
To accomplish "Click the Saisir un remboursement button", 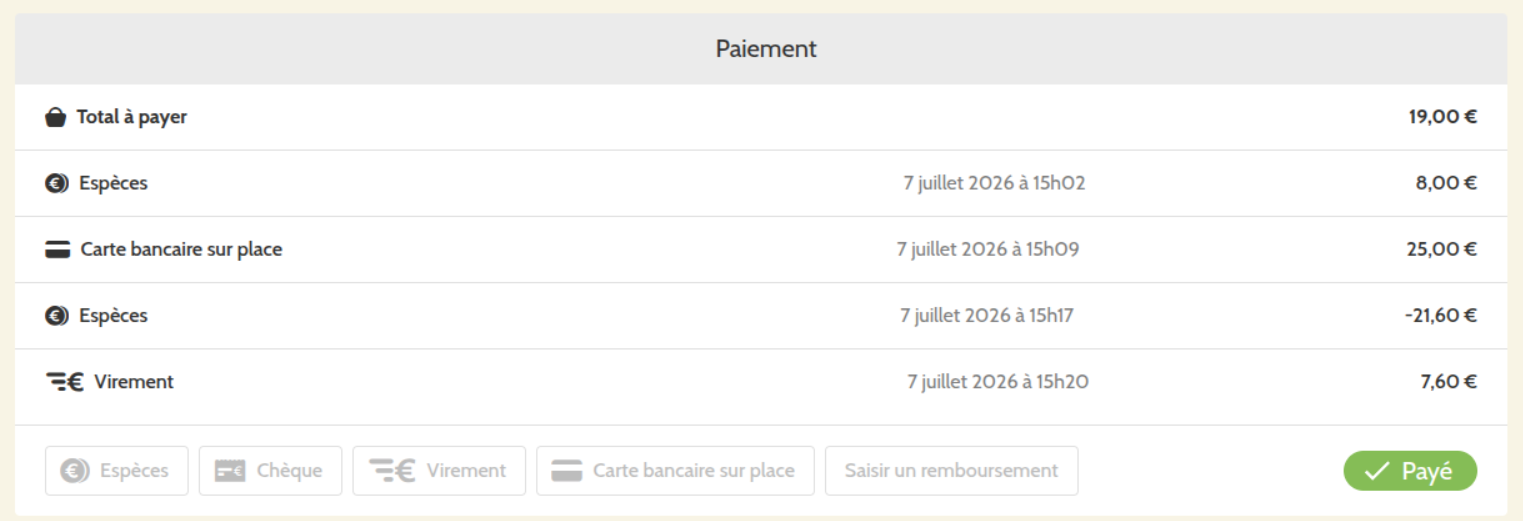I will (951, 471).
